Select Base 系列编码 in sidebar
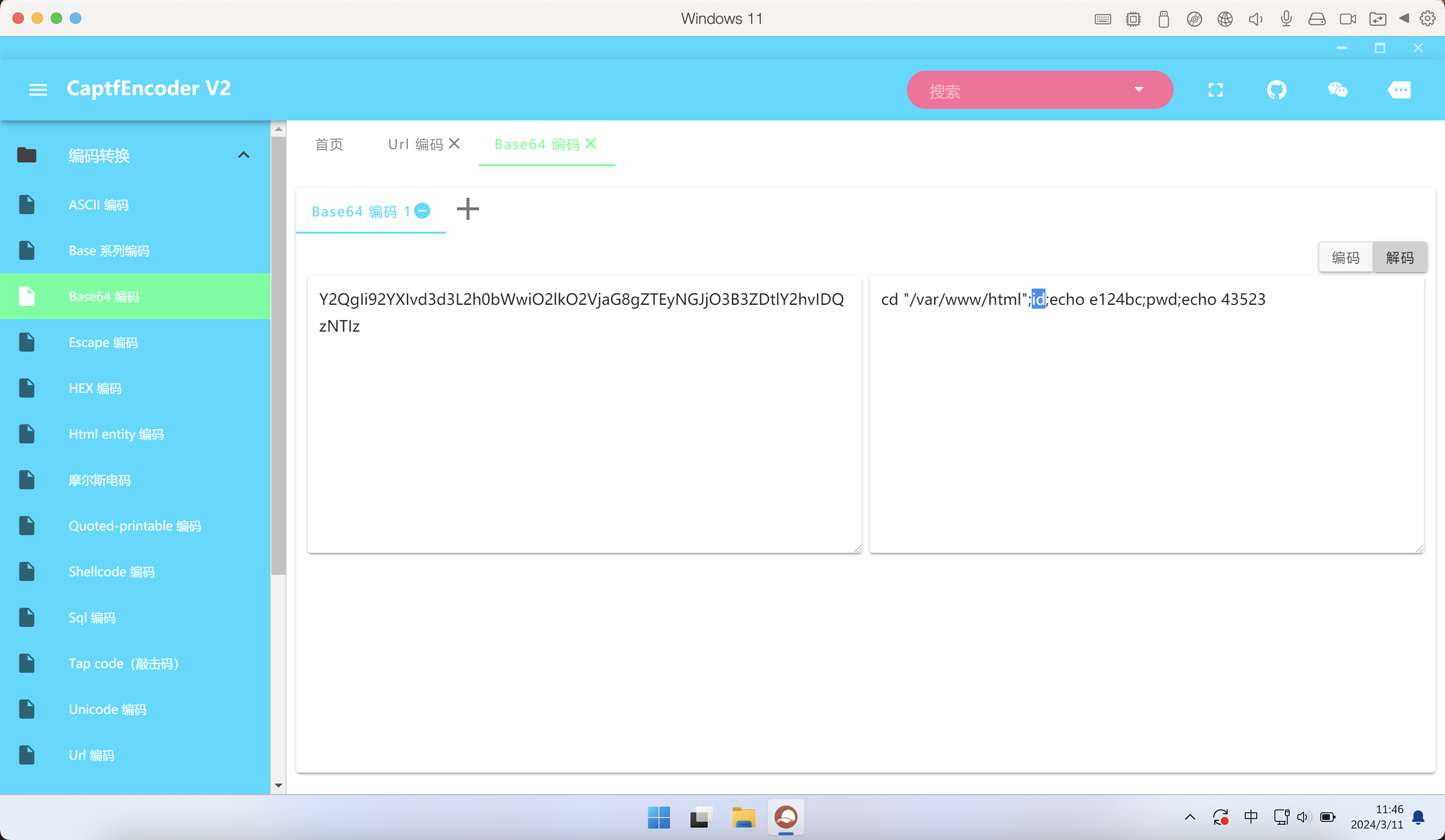 [135, 250]
